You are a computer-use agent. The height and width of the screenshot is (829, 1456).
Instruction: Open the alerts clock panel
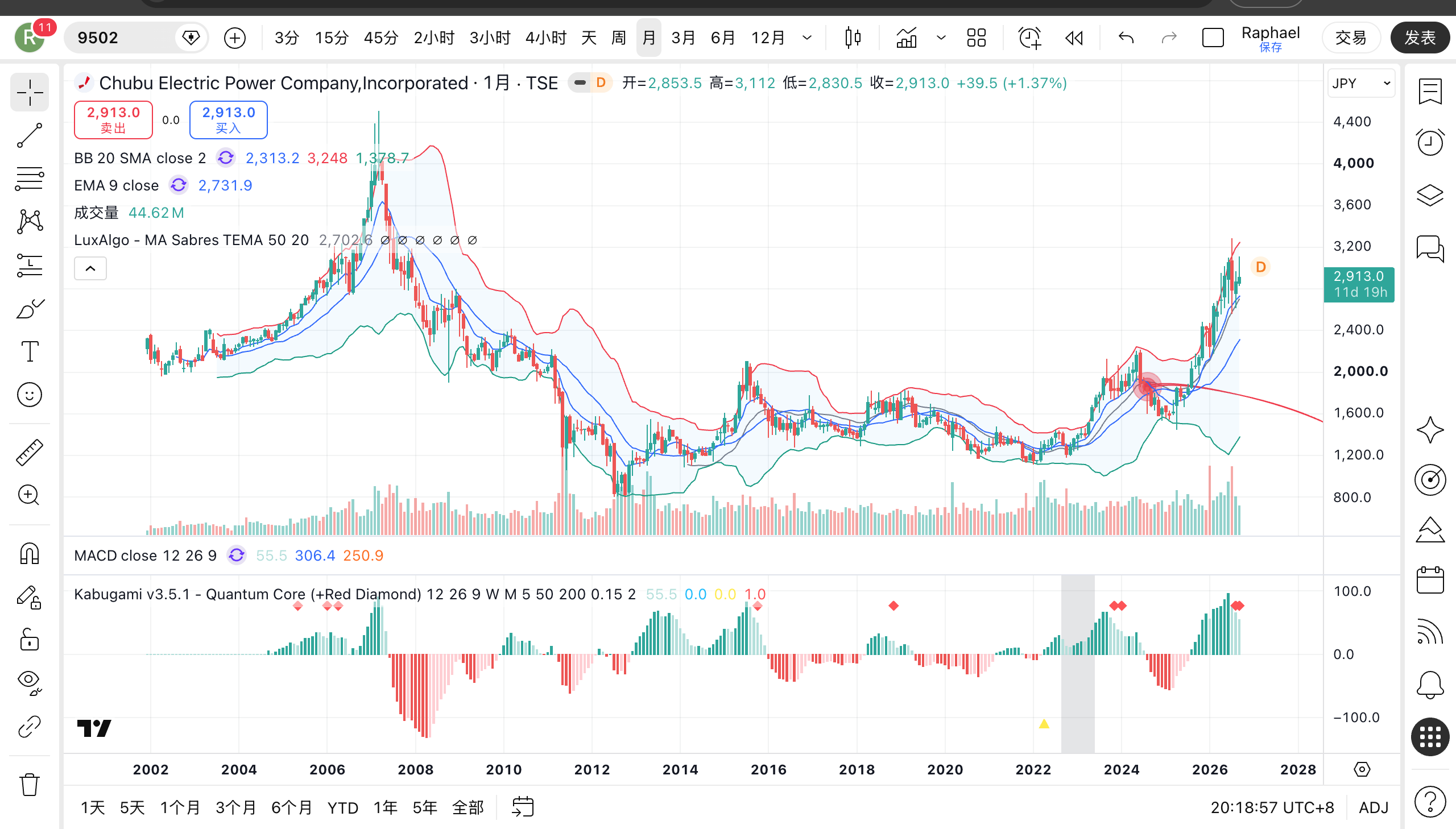click(x=1430, y=142)
